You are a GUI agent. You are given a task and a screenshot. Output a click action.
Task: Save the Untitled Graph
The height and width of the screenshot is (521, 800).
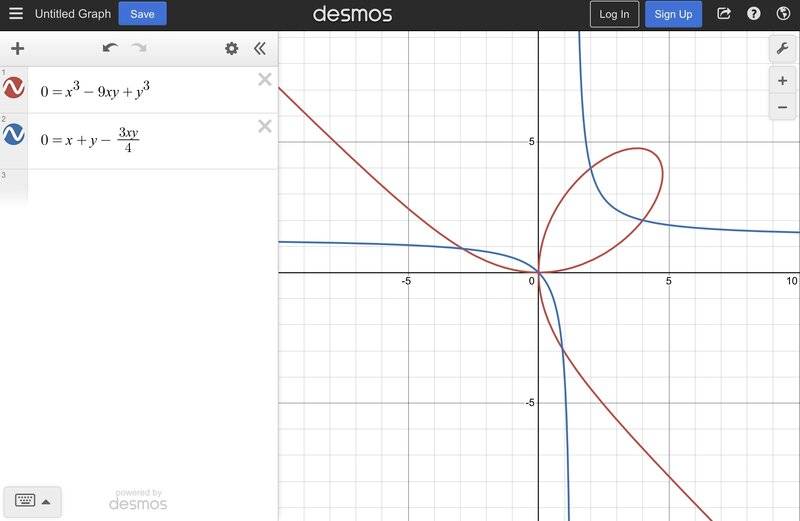(142, 14)
